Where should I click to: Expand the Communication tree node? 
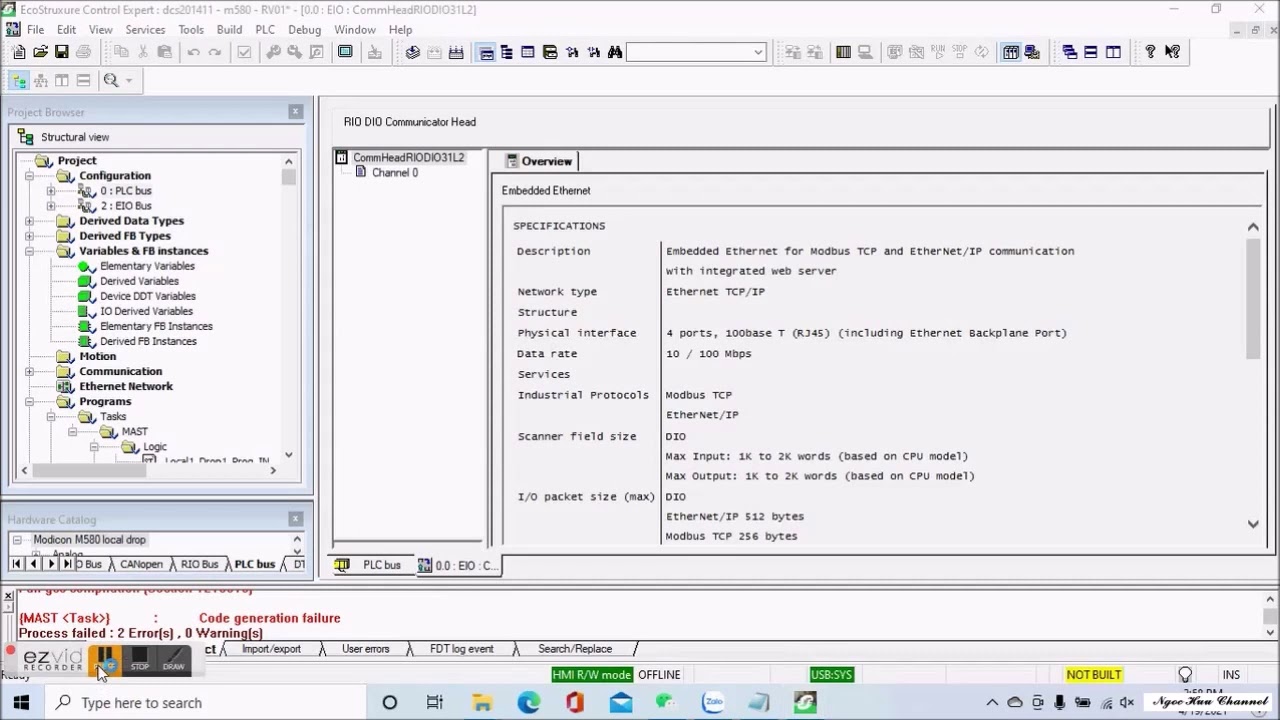pyautogui.click(x=29, y=371)
